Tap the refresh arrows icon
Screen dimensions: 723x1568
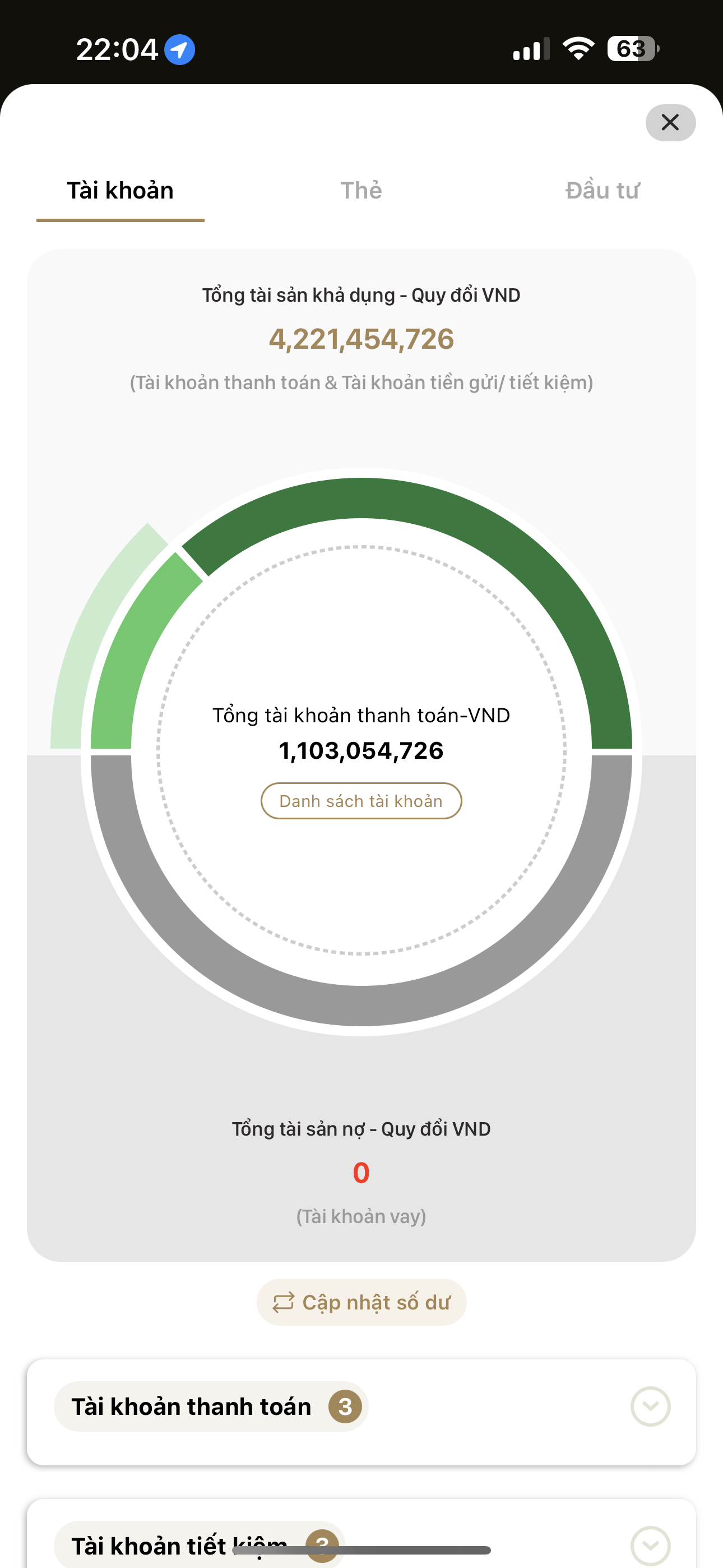(283, 1303)
